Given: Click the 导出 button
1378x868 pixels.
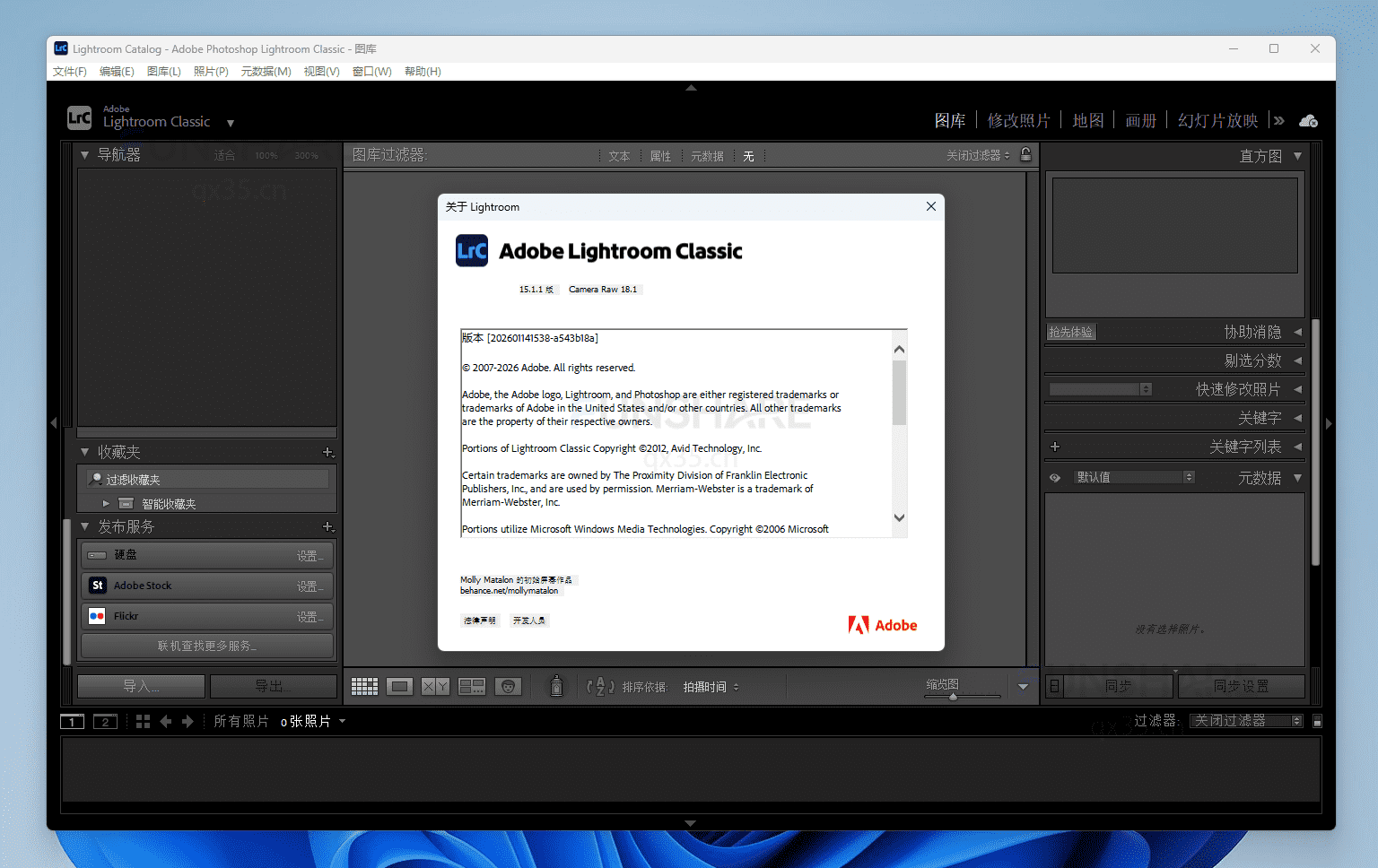Looking at the screenshot, I should click(273, 686).
